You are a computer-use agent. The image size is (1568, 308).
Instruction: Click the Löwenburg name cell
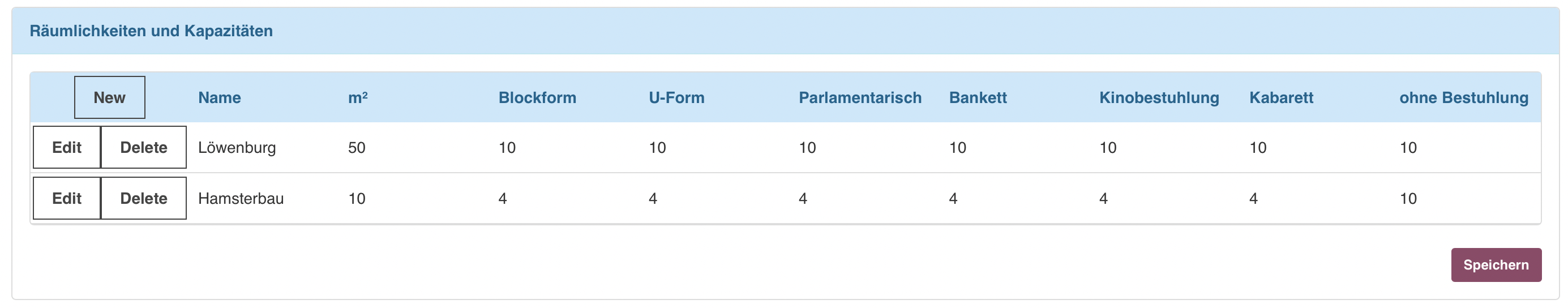click(237, 147)
